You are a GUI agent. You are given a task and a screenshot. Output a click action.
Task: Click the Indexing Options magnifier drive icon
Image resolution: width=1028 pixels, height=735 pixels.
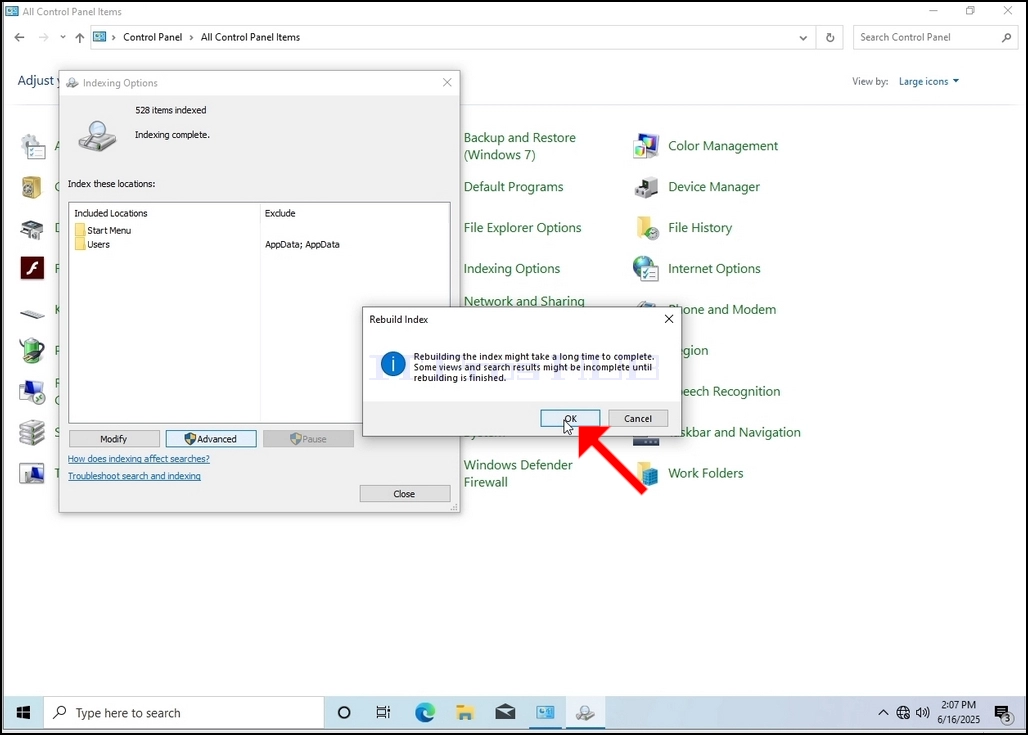[98, 135]
